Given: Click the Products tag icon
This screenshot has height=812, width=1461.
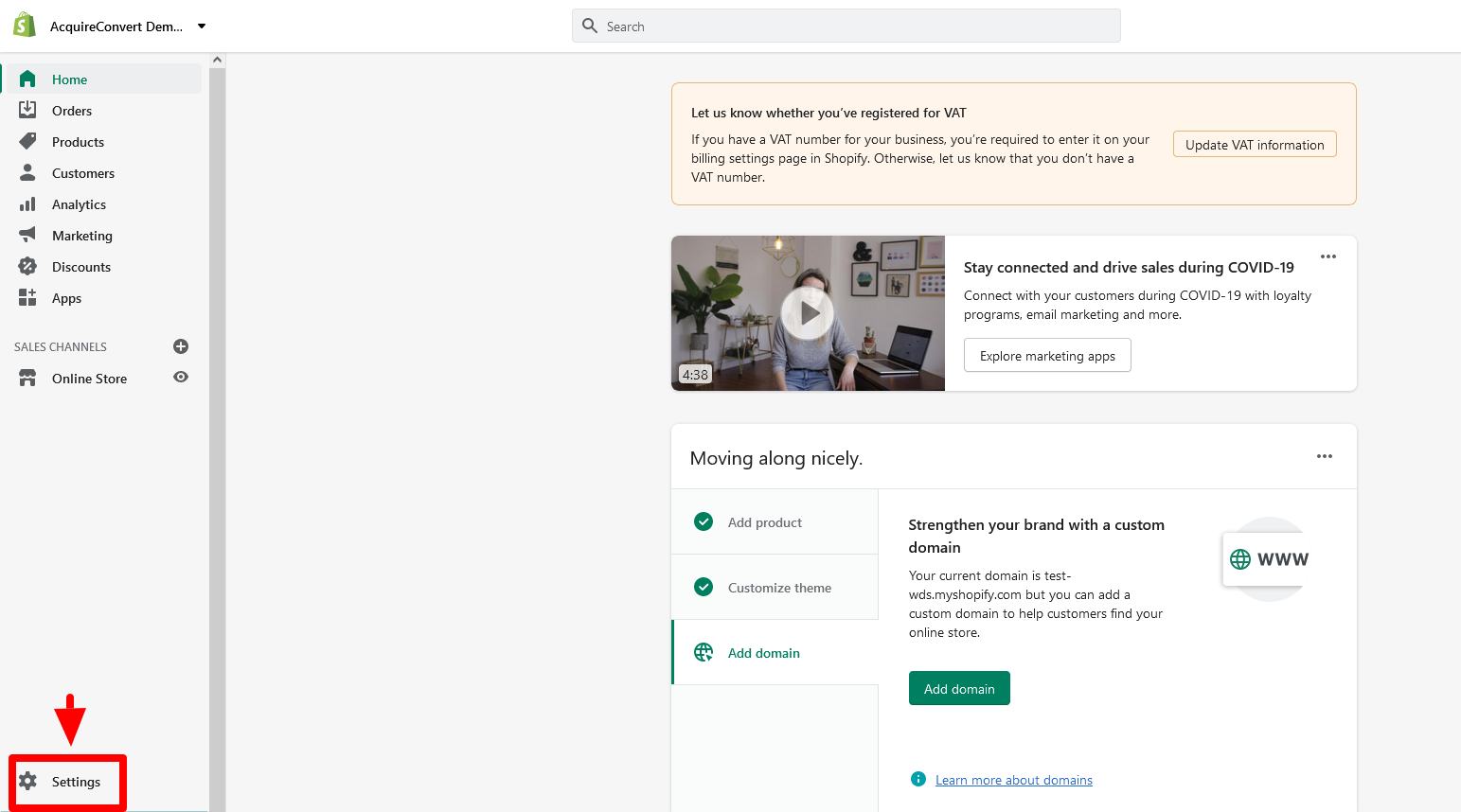Looking at the screenshot, I should click(27, 142).
